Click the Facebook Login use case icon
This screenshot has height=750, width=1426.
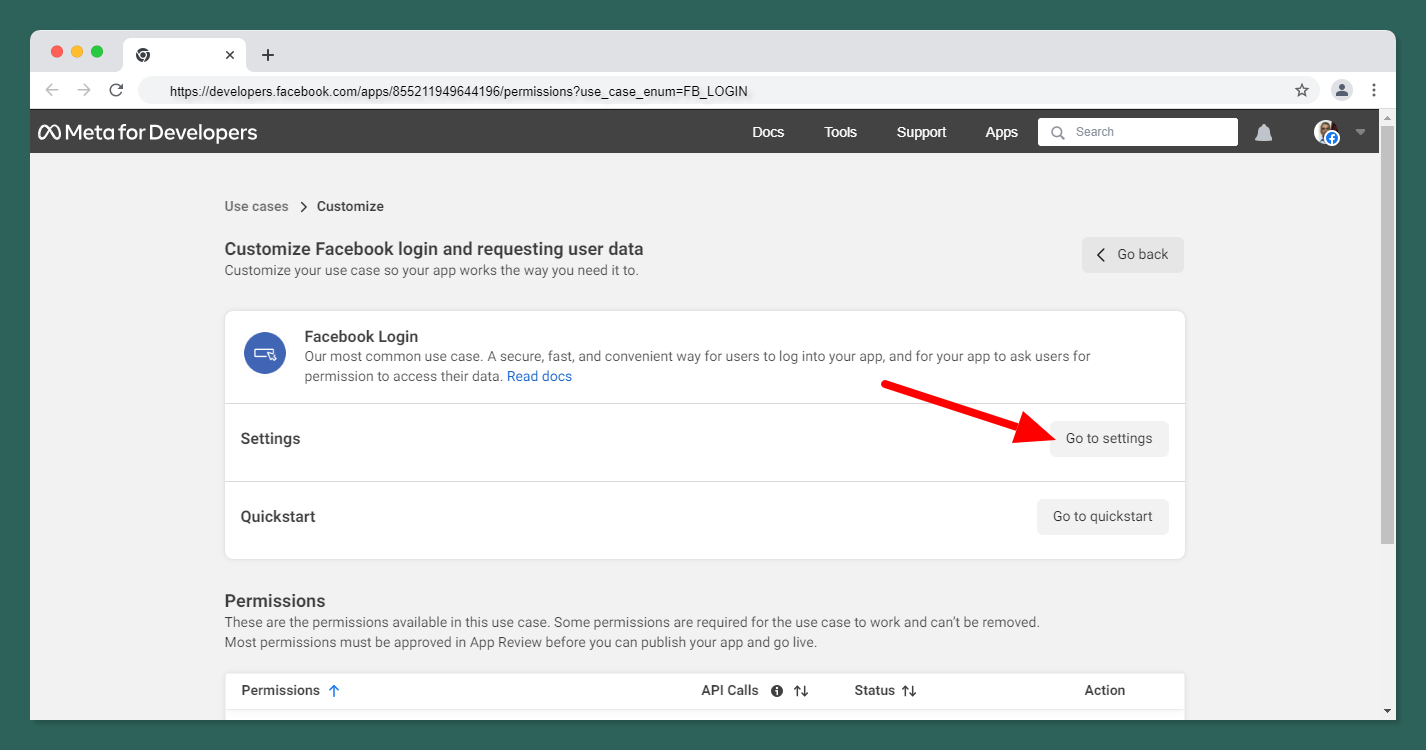(265, 353)
